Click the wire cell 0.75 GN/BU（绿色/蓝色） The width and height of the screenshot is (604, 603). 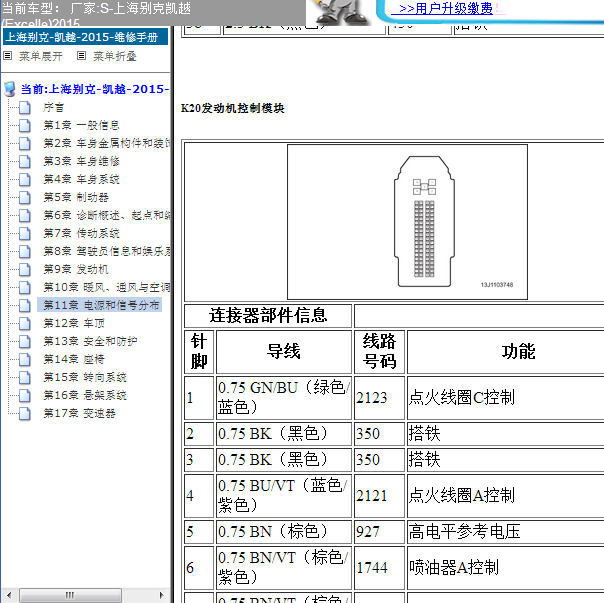pyautogui.click(x=284, y=398)
